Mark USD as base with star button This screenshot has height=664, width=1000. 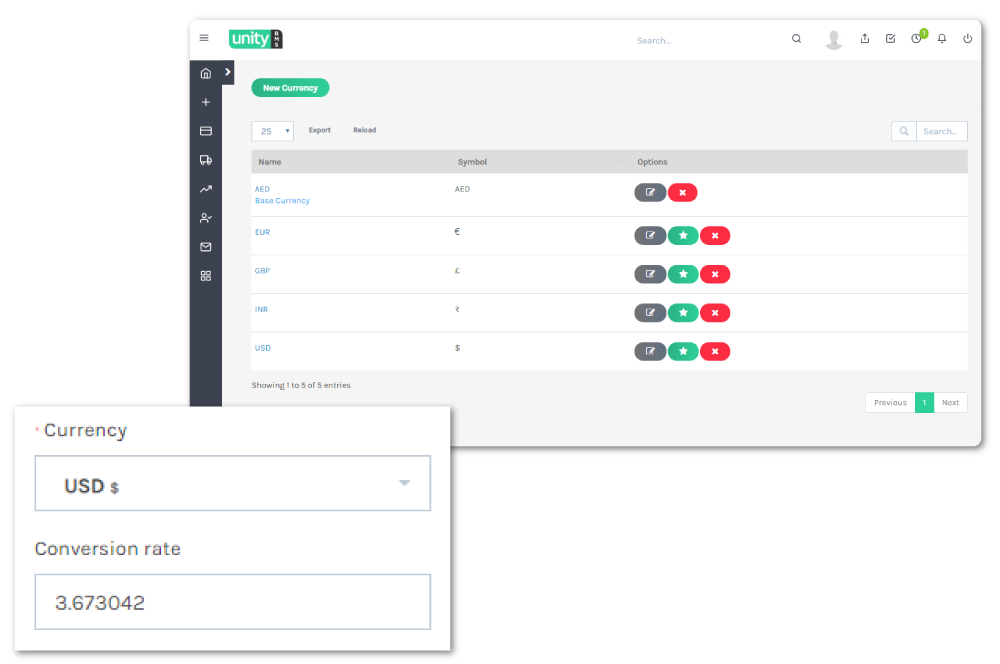(x=683, y=351)
